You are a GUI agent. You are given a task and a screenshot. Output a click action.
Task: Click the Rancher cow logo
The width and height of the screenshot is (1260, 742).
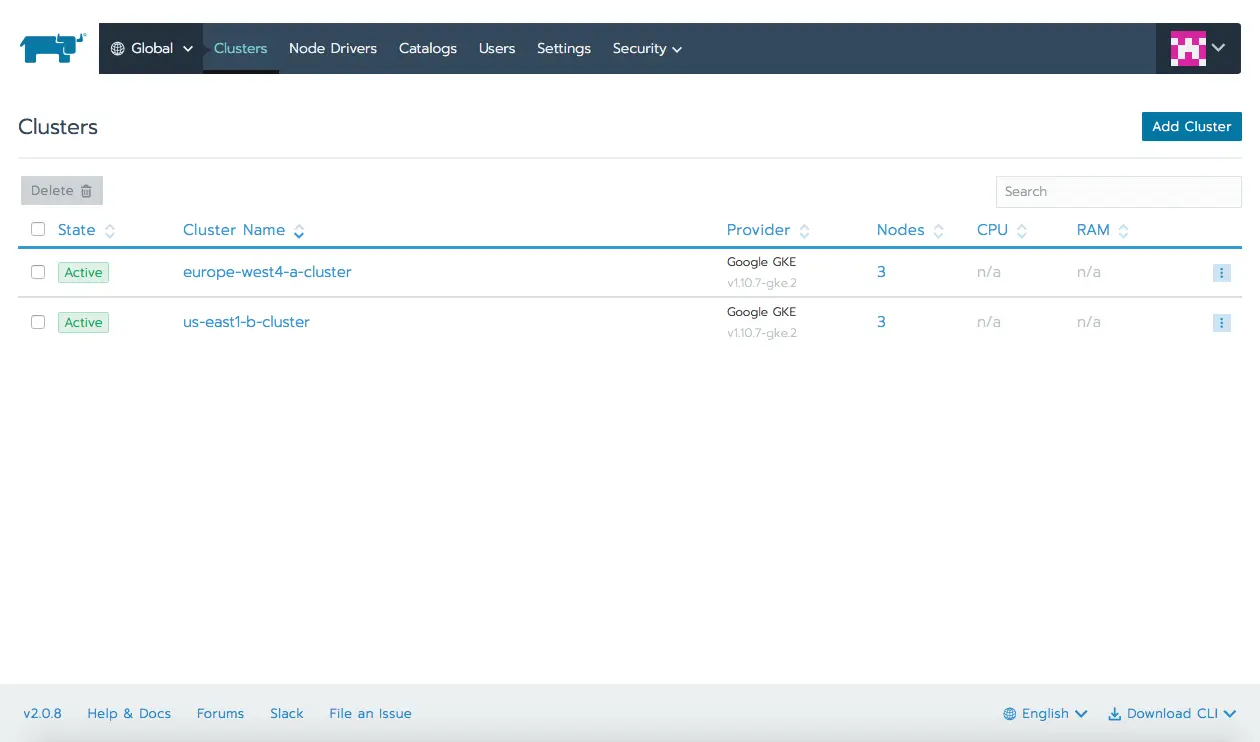pos(52,48)
